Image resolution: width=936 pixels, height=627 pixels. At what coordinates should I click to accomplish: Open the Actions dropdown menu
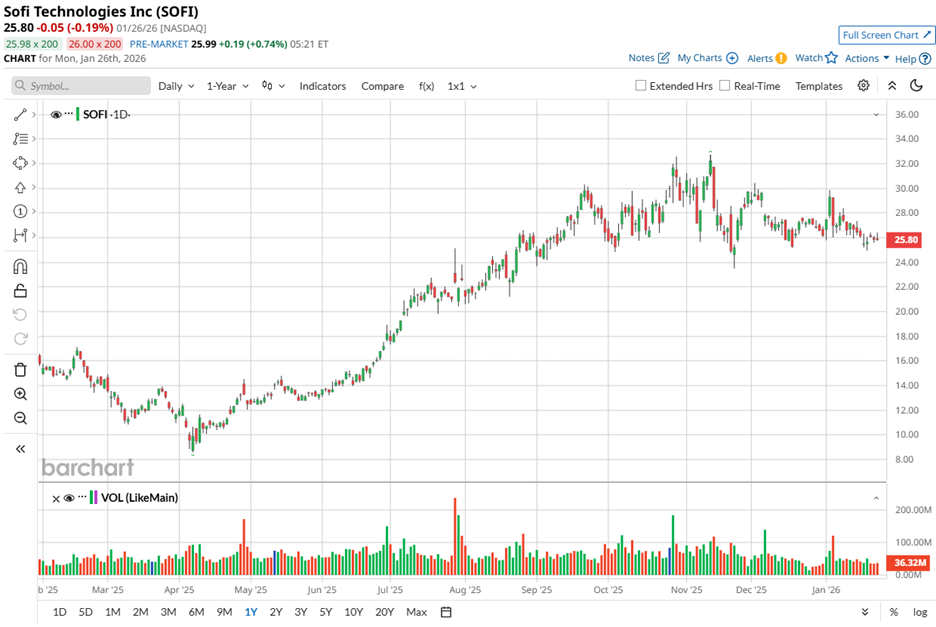click(867, 58)
